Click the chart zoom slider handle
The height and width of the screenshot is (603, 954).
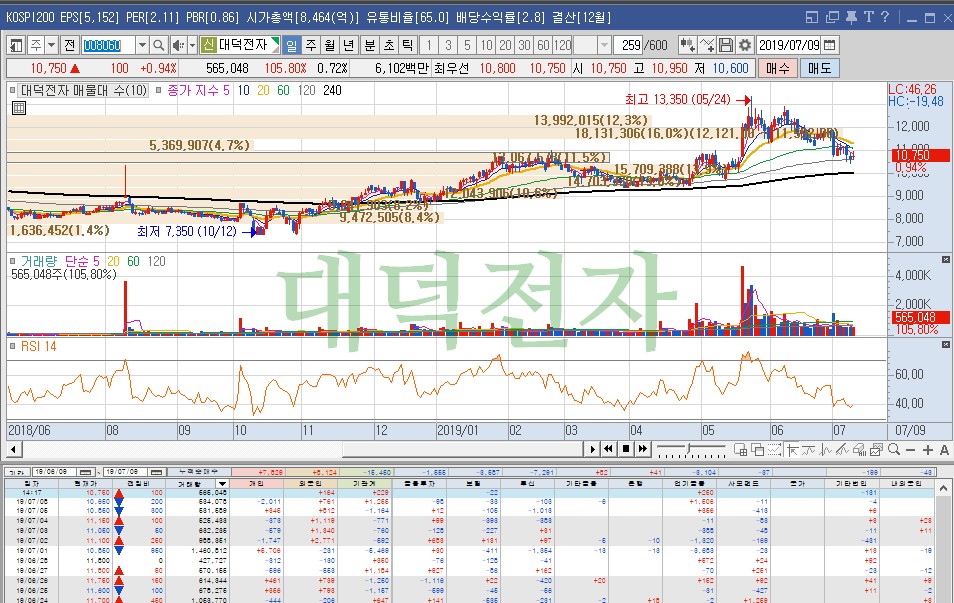689,449
